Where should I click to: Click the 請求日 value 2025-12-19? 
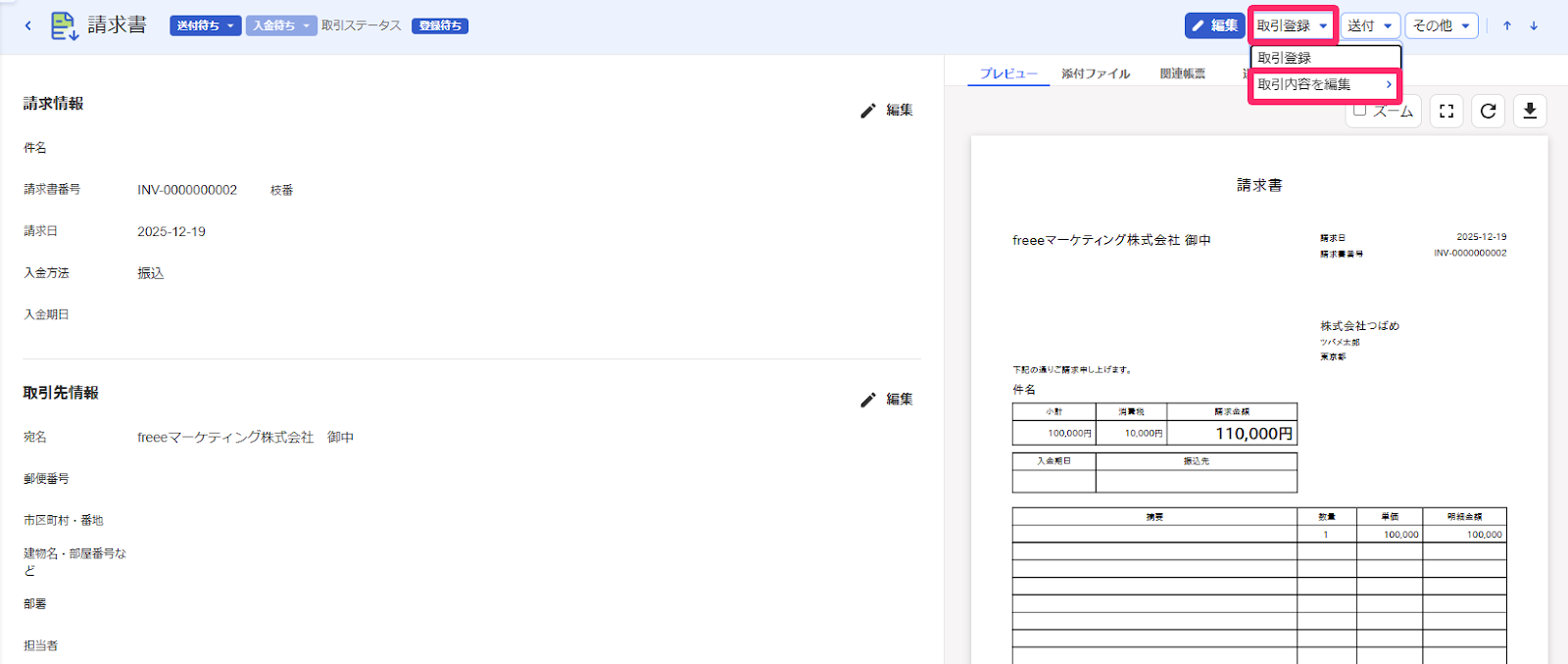pos(171,232)
